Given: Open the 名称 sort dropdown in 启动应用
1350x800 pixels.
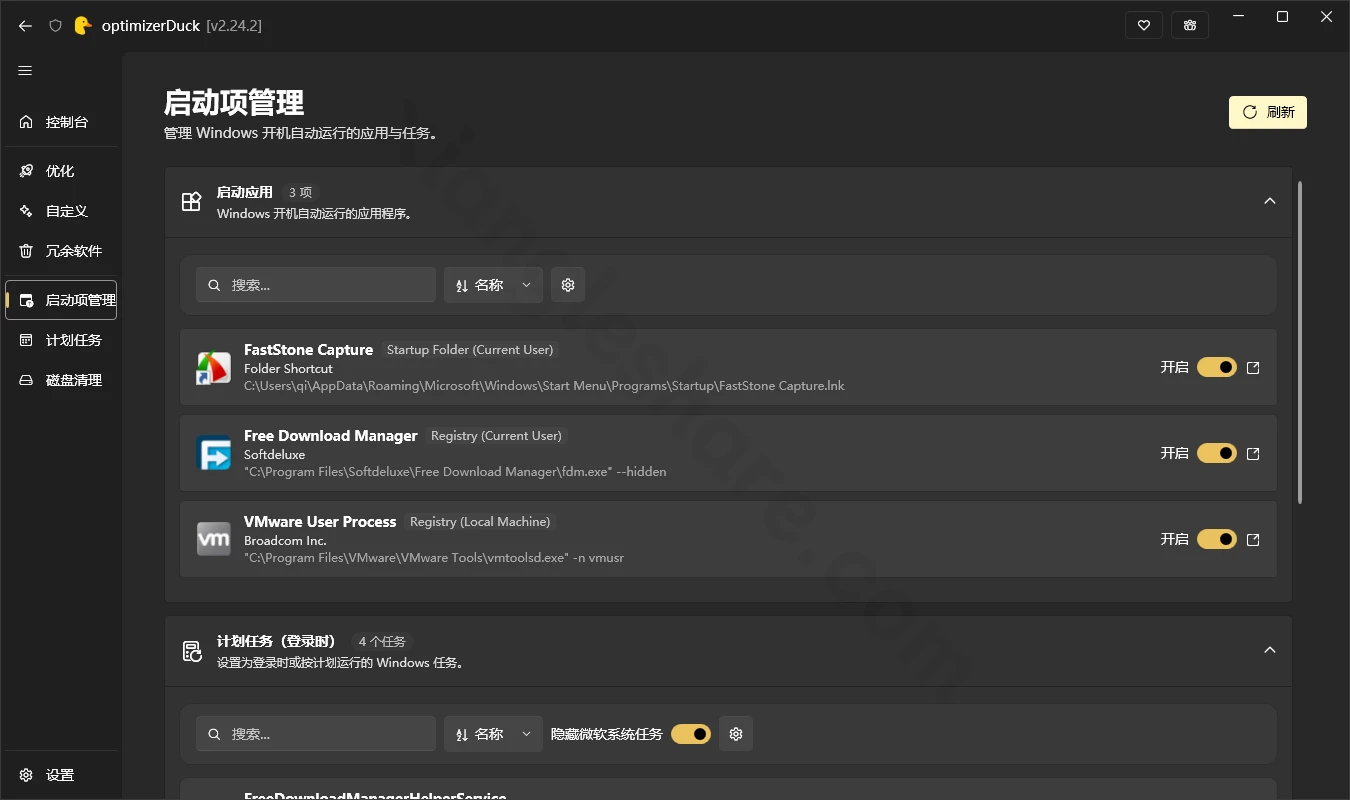Looking at the screenshot, I should 494,285.
